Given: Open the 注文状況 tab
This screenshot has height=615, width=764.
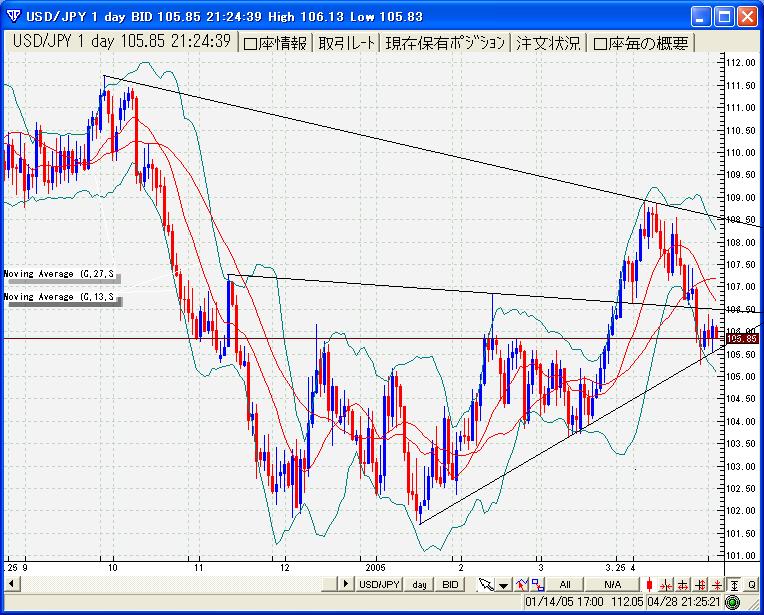Looking at the screenshot, I should click(x=548, y=43).
